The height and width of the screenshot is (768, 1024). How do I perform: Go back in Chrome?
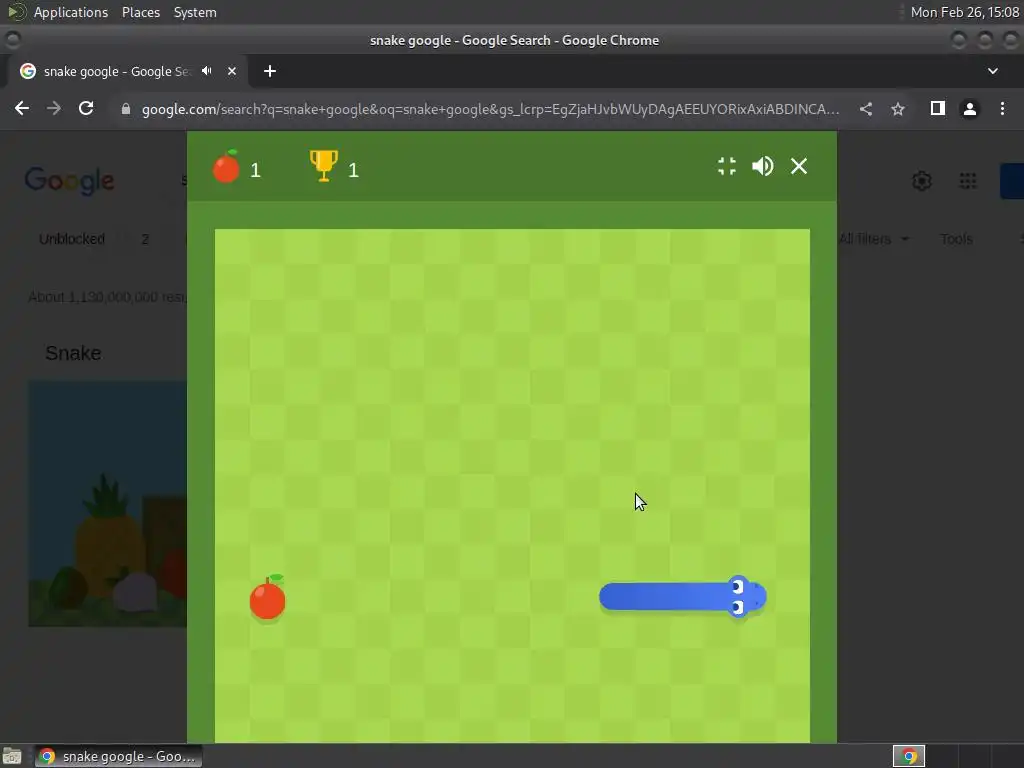(x=22, y=108)
